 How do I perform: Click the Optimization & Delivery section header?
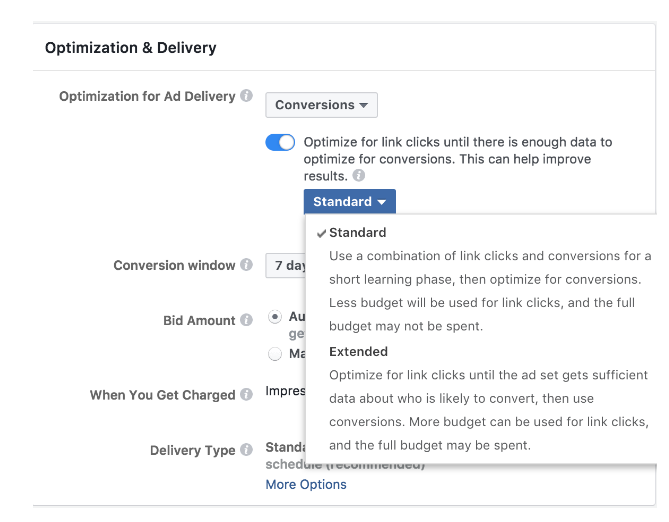point(131,48)
